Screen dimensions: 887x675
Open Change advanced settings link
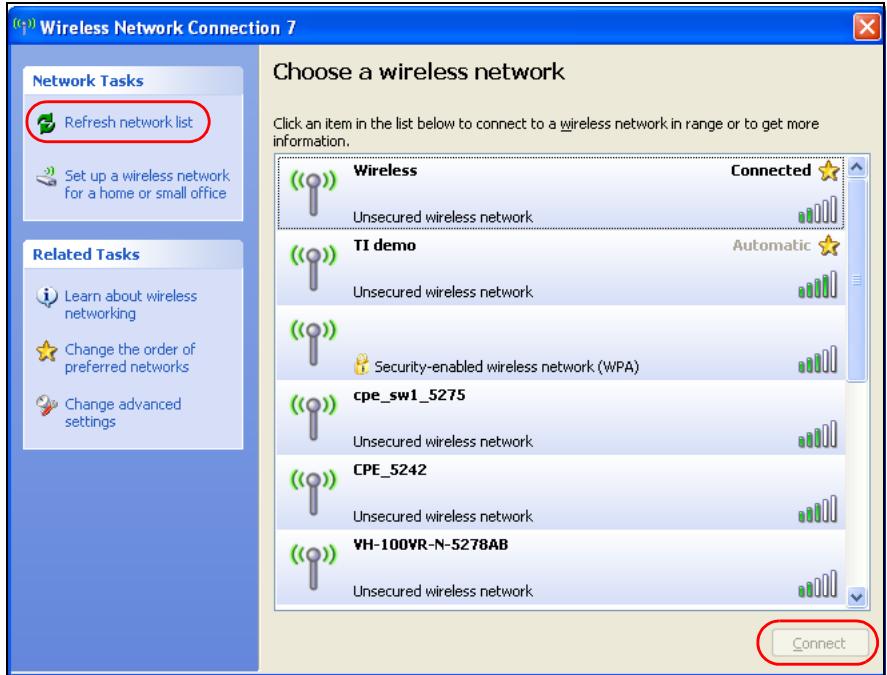(x=123, y=412)
